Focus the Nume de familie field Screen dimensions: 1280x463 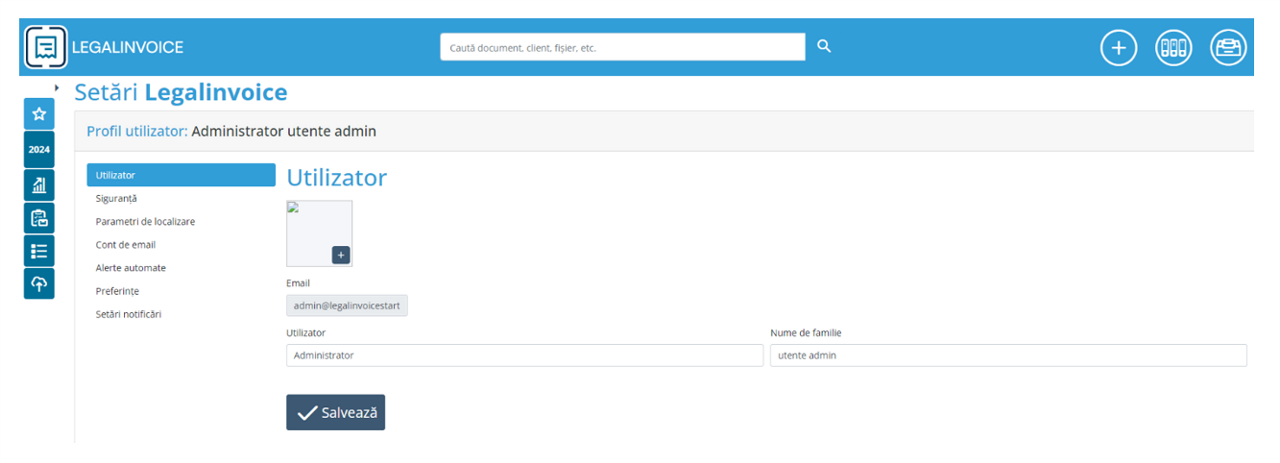pyautogui.click(x=1007, y=355)
